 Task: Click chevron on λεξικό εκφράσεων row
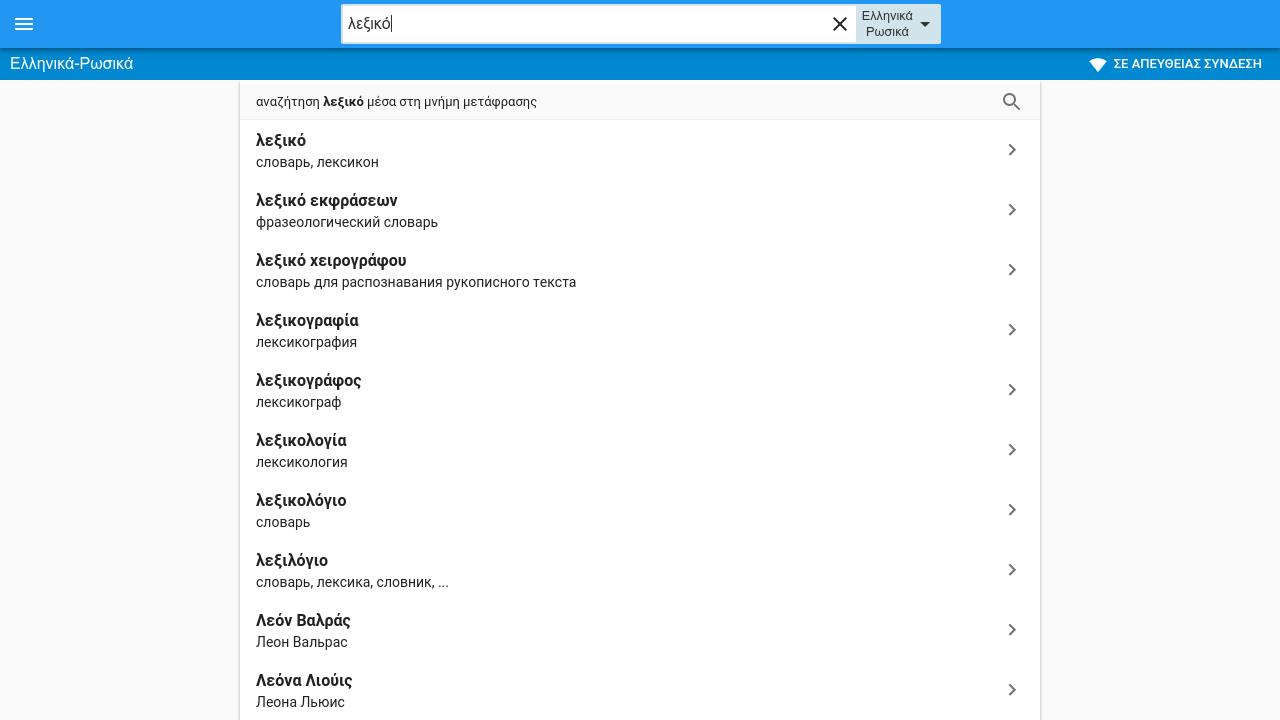click(1012, 210)
